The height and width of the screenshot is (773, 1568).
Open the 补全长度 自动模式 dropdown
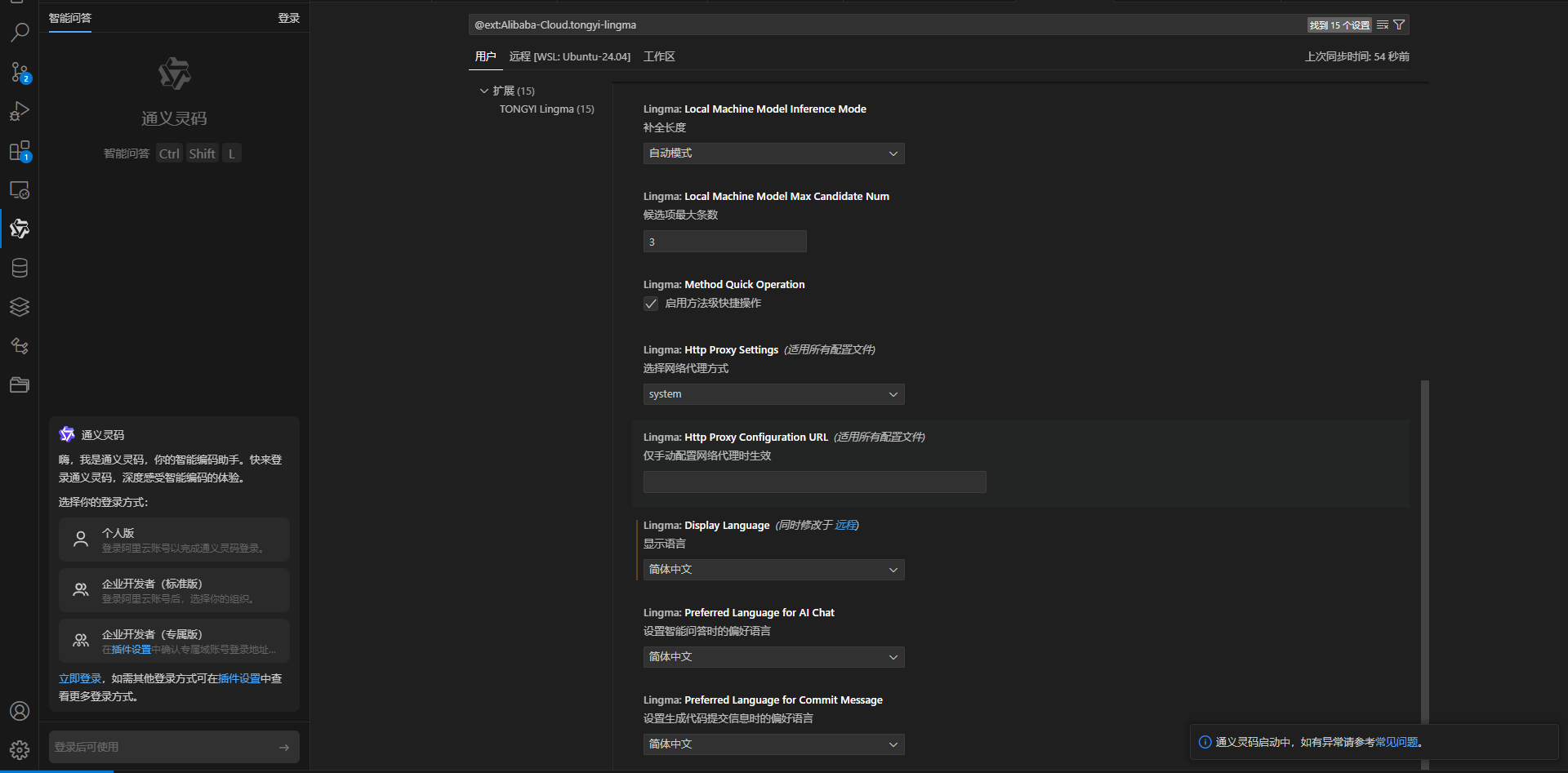pos(773,153)
